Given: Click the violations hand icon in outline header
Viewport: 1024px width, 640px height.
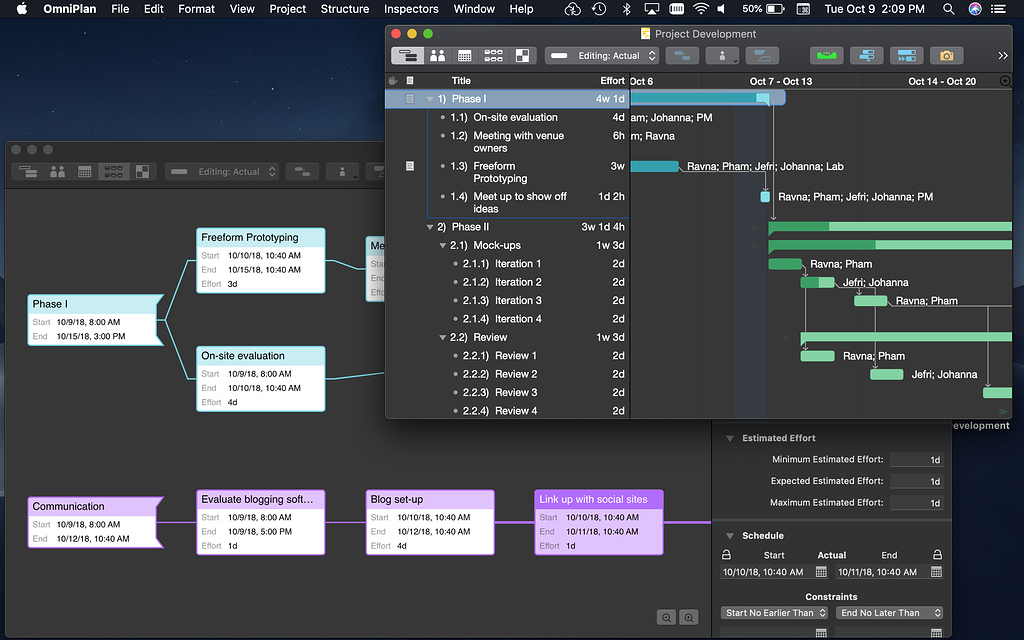Looking at the screenshot, I should click(392, 80).
